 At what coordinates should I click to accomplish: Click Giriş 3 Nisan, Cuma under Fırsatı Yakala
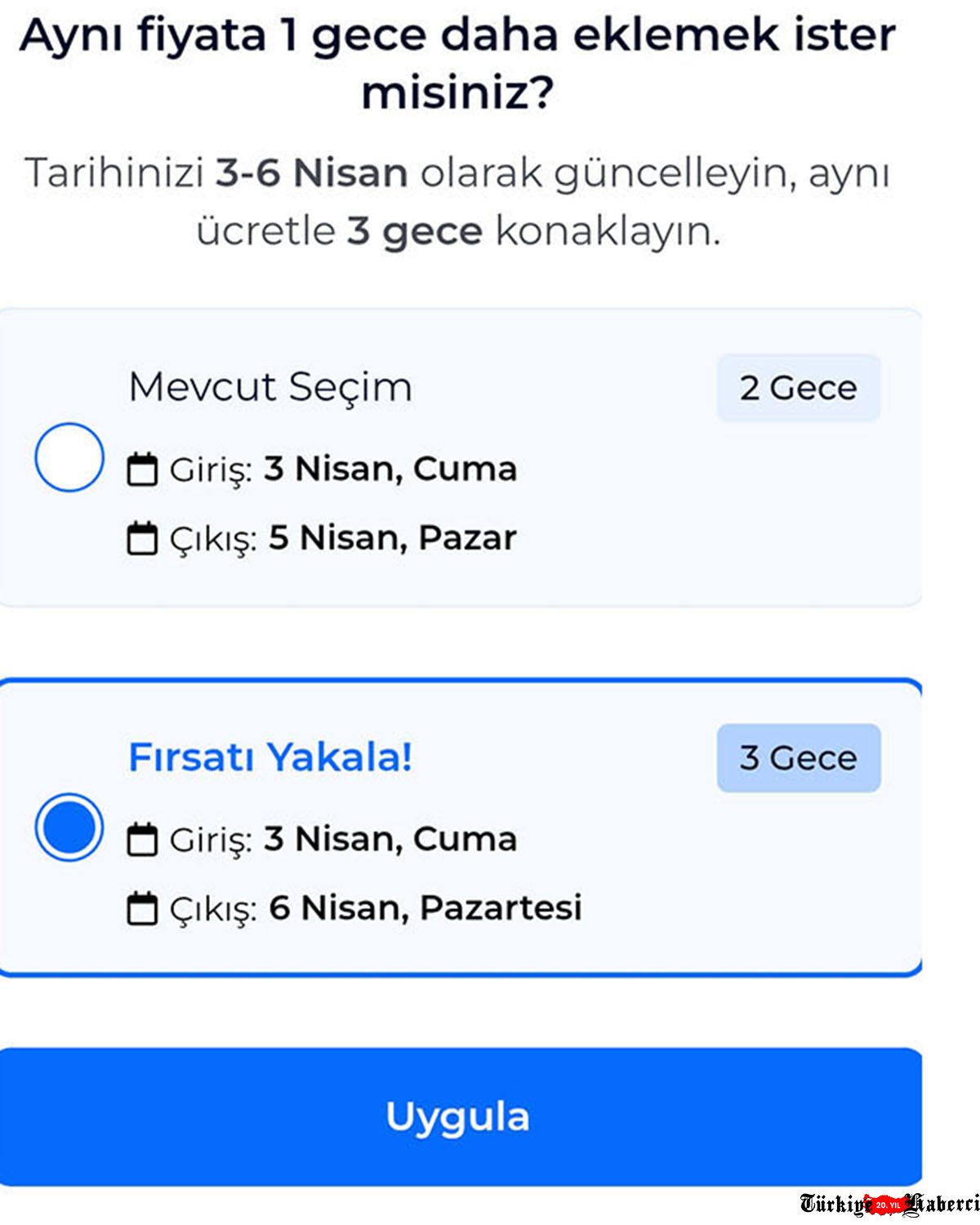(390, 839)
